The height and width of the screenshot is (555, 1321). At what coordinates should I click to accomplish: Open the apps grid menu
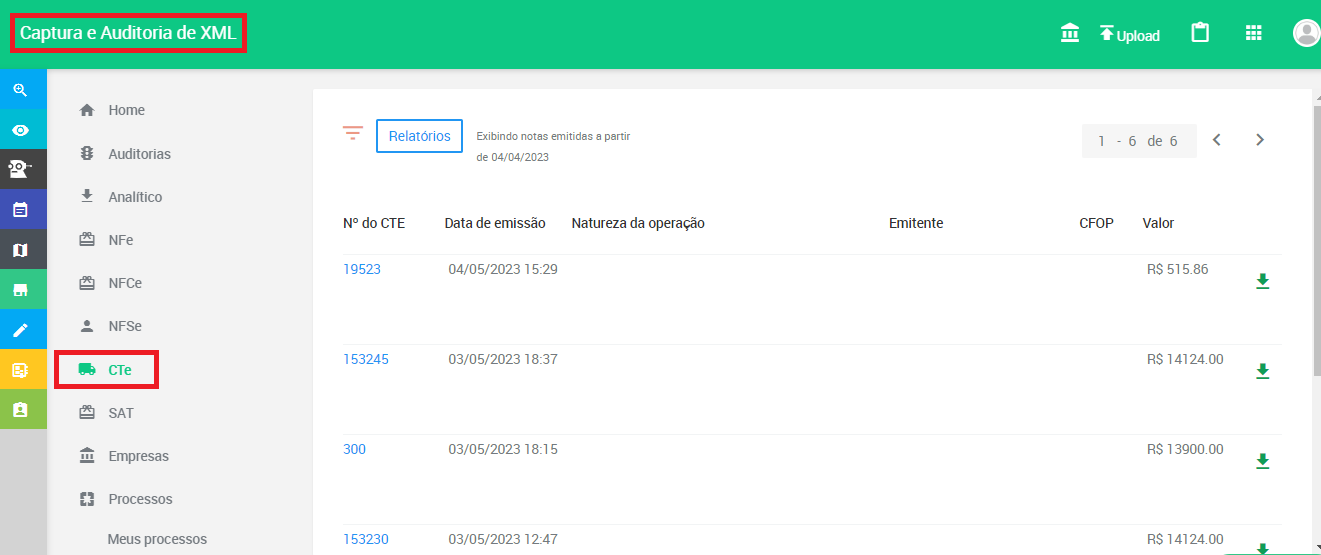tap(1254, 33)
